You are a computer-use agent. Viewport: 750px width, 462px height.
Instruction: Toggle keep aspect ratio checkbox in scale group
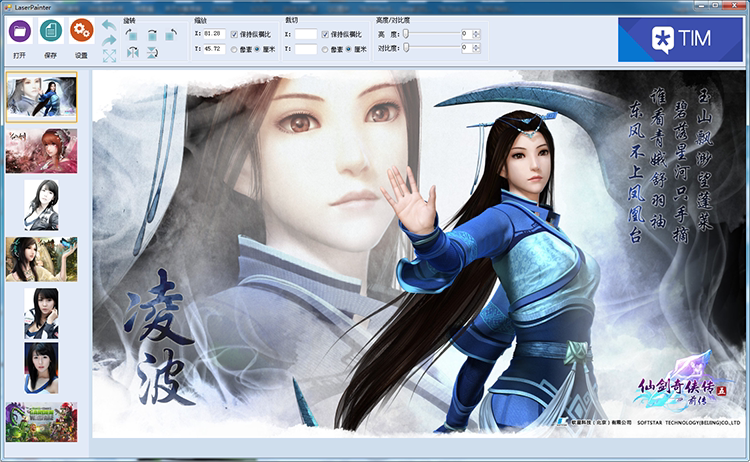(234, 34)
